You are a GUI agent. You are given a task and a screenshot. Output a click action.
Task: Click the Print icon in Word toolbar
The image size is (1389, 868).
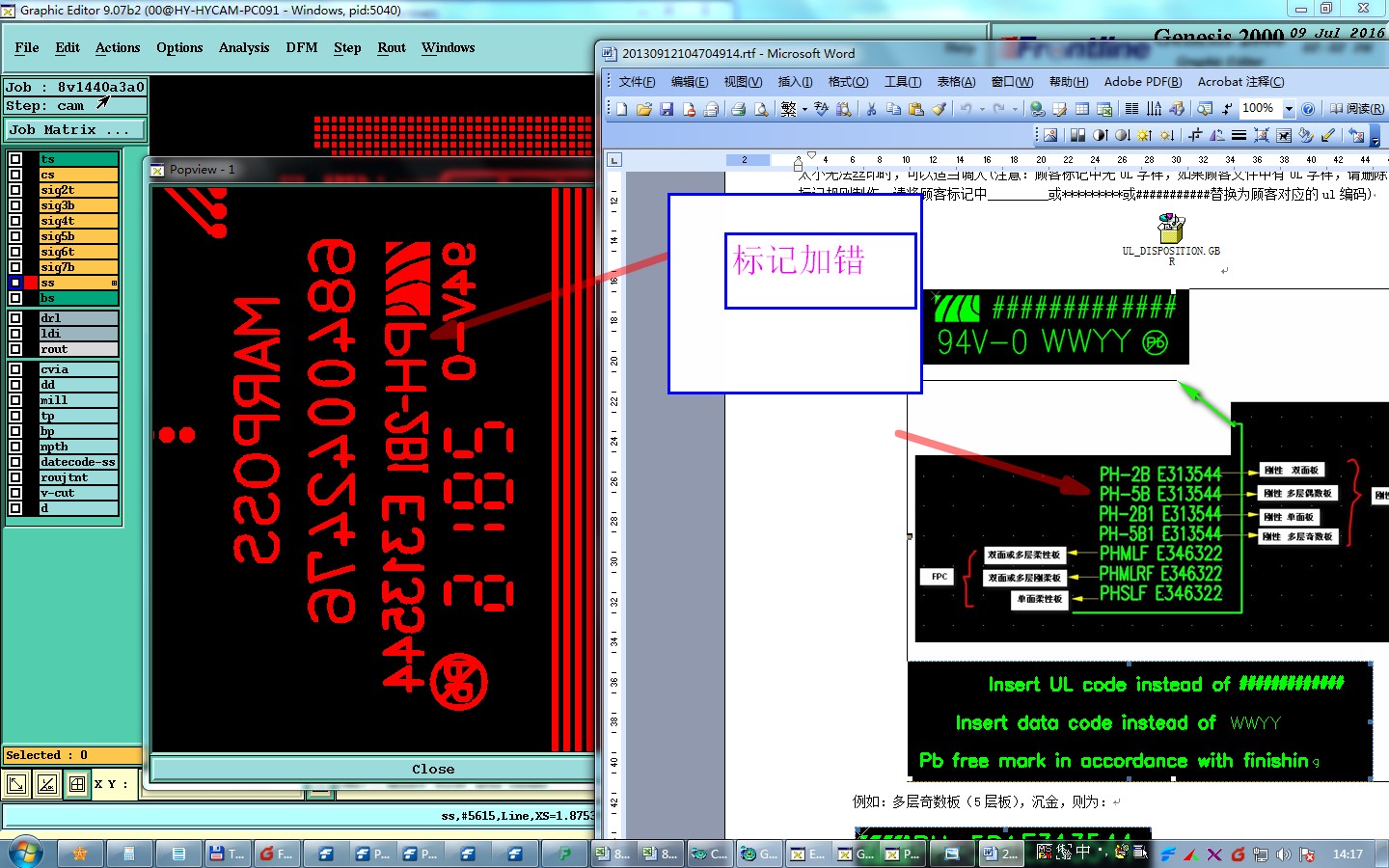click(738, 109)
